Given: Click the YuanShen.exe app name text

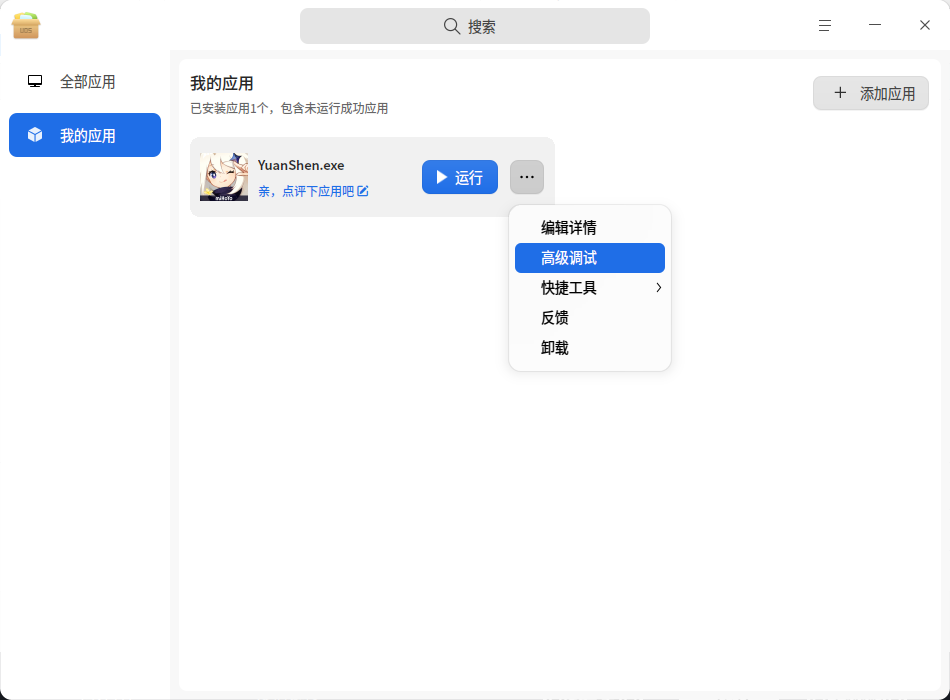Looking at the screenshot, I should (x=301, y=165).
